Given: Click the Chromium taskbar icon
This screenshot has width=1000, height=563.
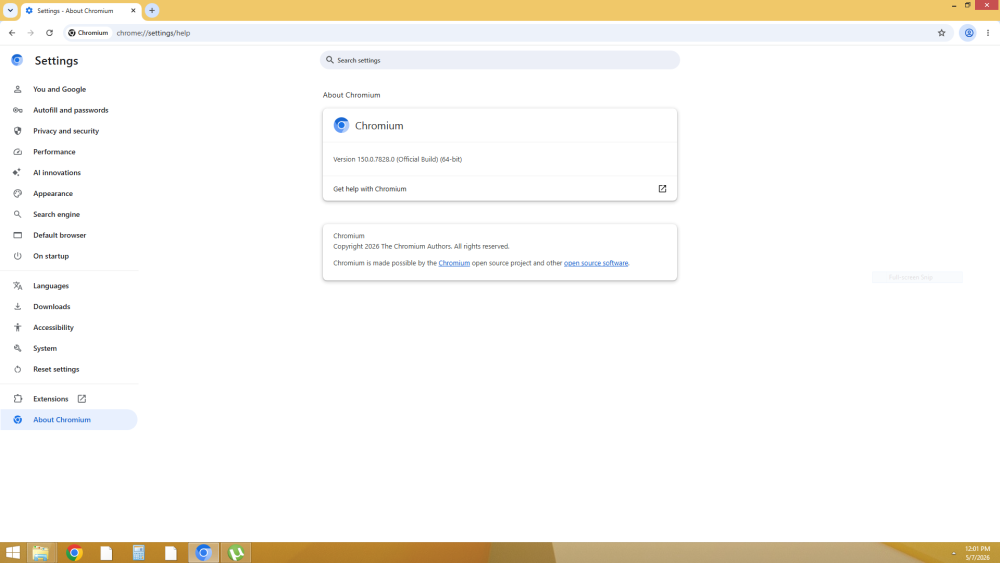Looking at the screenshot, I should (203, 553).
